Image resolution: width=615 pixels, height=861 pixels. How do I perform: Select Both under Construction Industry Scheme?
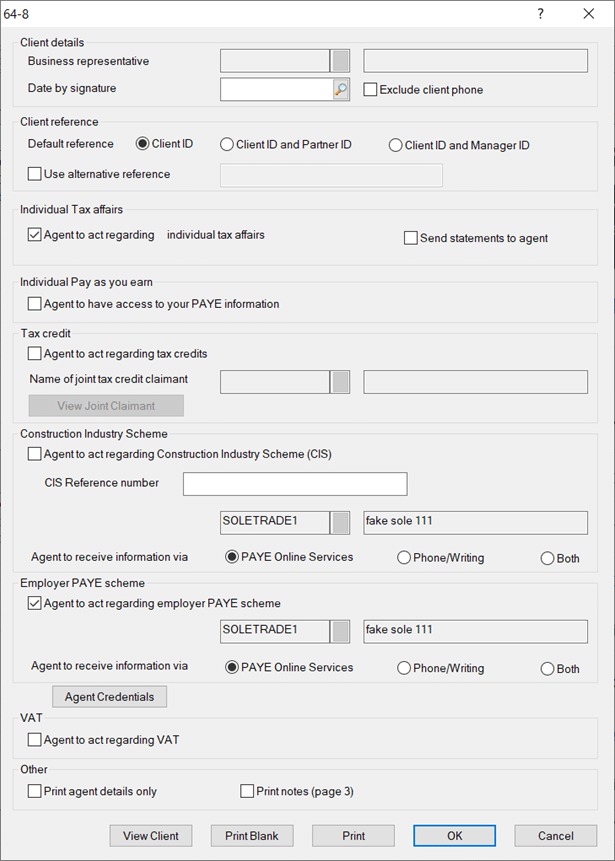[547, 558]
